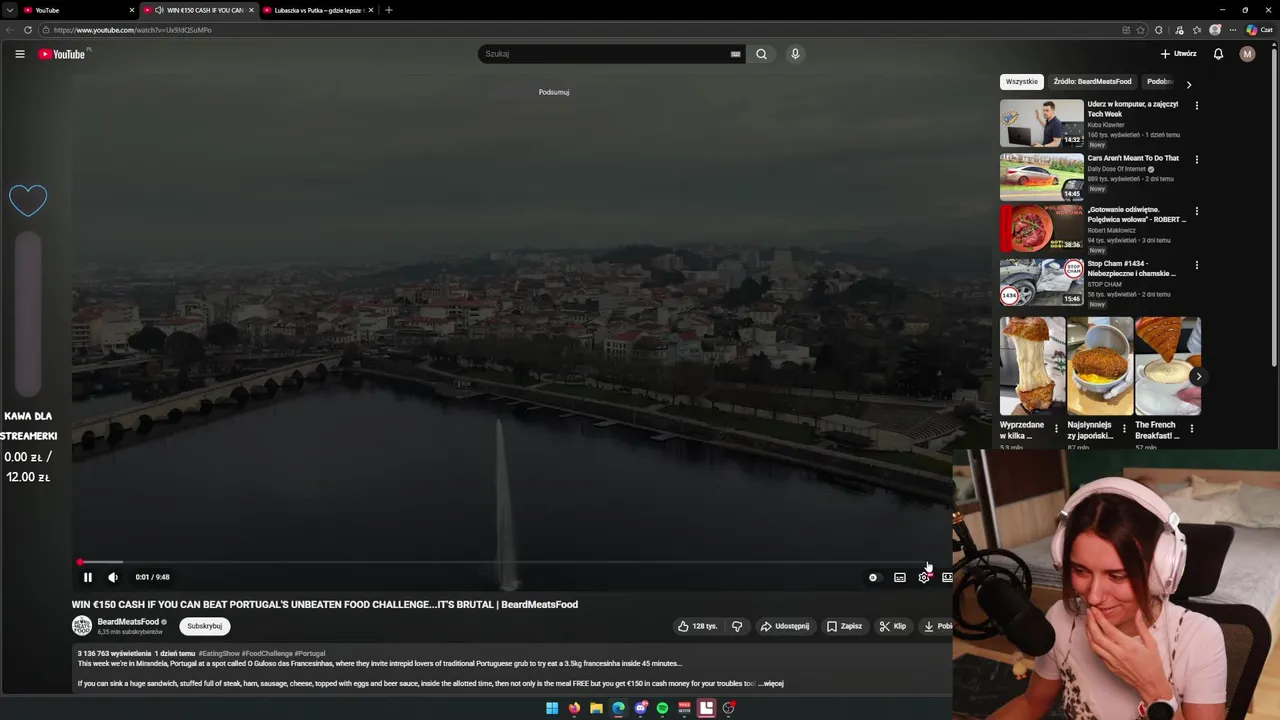Share the video via Udostępnij
This screenshot has height=720, width=1280.
point(785,626)
